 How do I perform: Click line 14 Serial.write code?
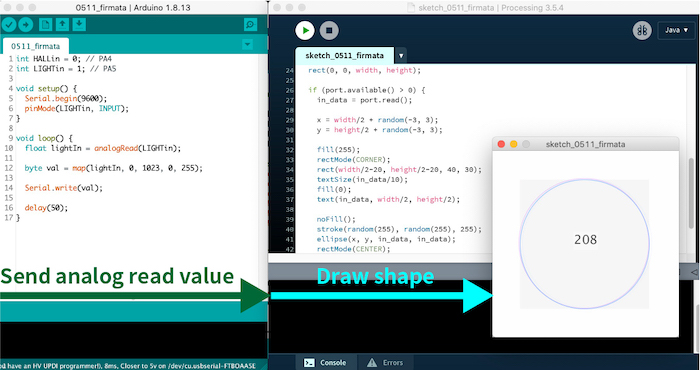click(63, 188)
